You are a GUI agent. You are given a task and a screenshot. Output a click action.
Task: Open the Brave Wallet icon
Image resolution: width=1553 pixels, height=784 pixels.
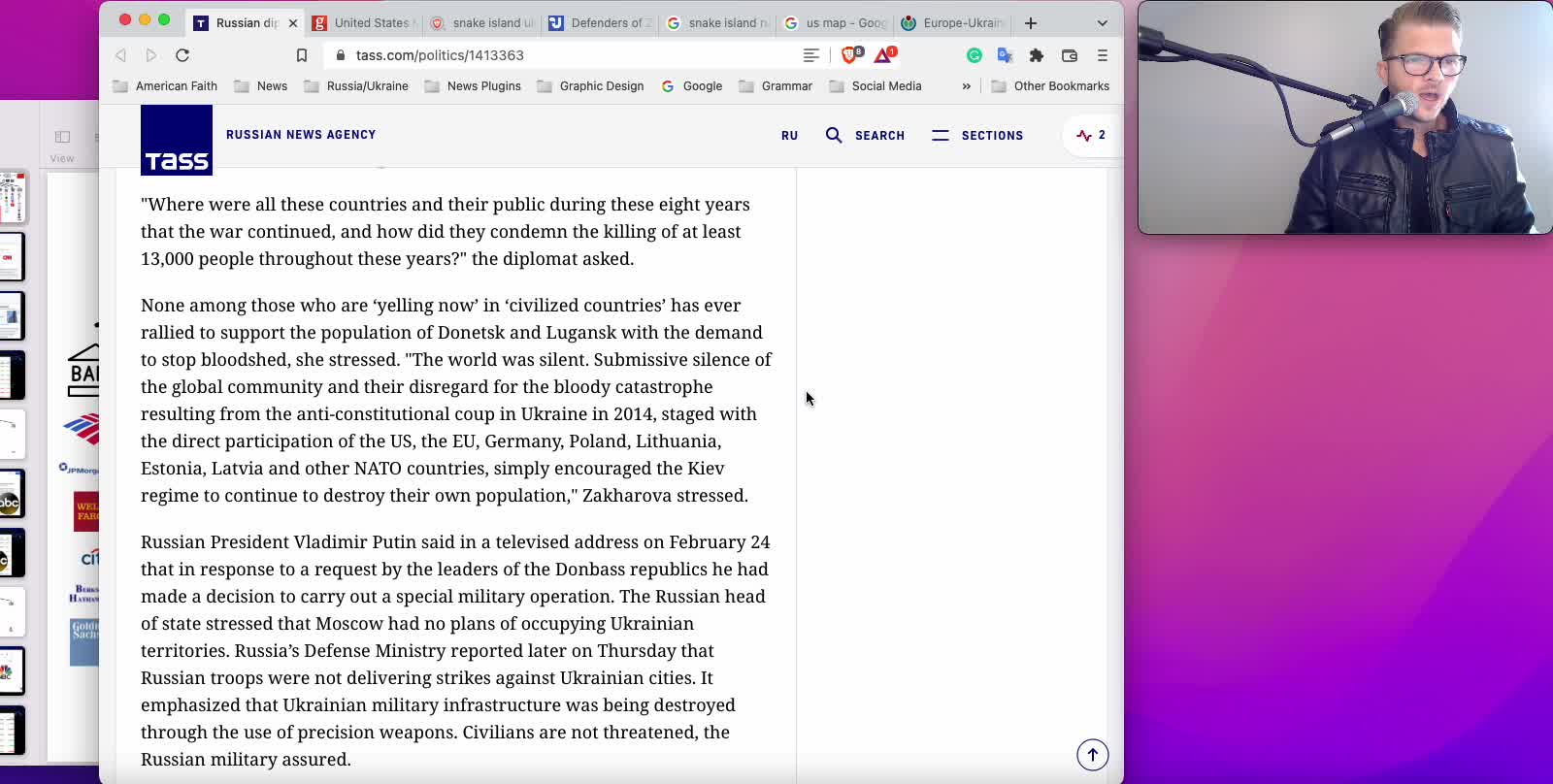click(1070, 55)
